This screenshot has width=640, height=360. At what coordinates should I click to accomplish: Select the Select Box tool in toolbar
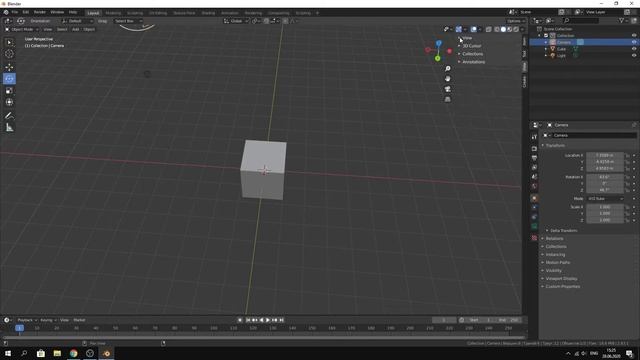click(x=9, y=42)
